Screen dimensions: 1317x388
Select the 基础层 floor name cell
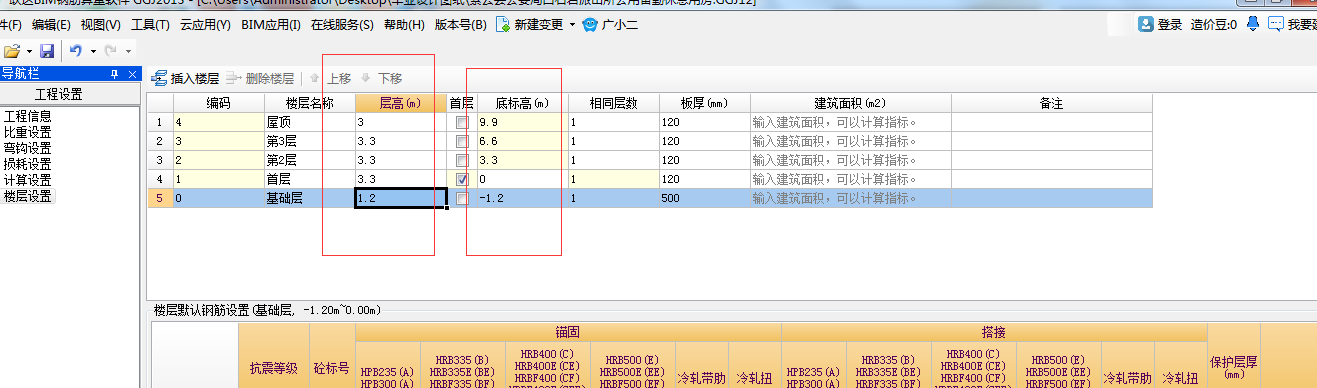(309, 198)
